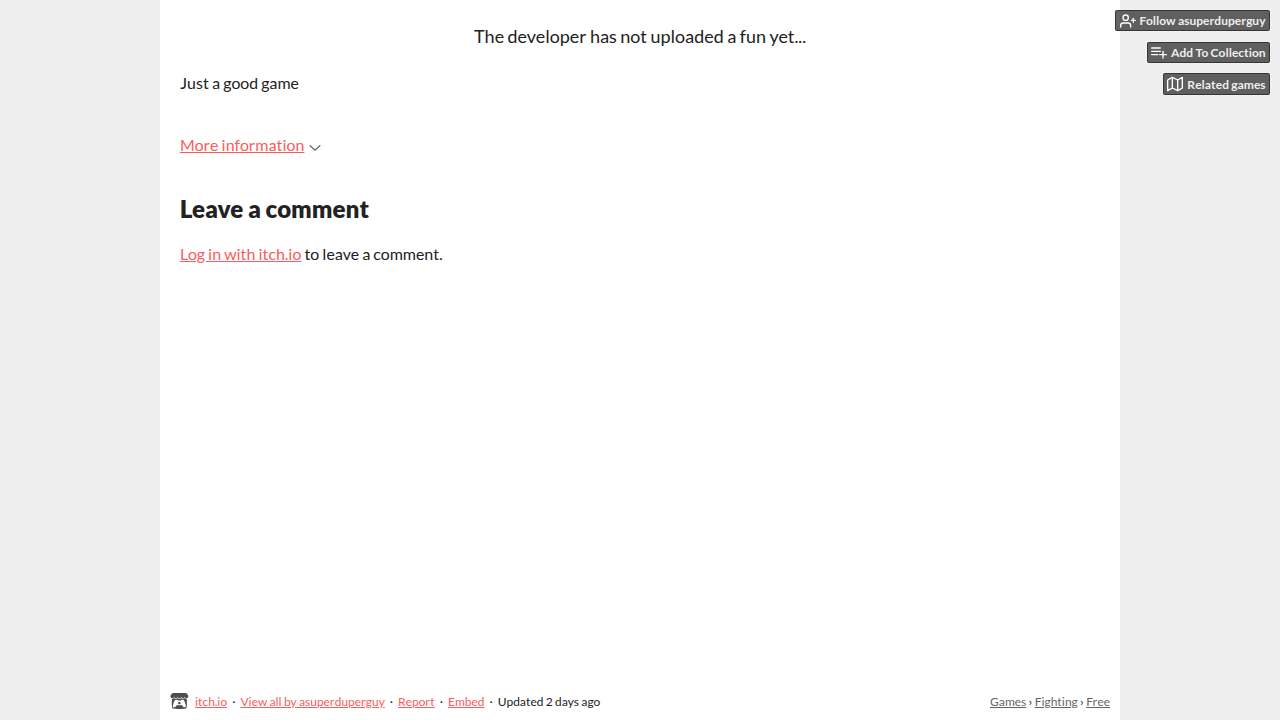Click the playlist-add icon on Add To Collection
This screenshot has height=720, width=1280.
click(1159, 53)
